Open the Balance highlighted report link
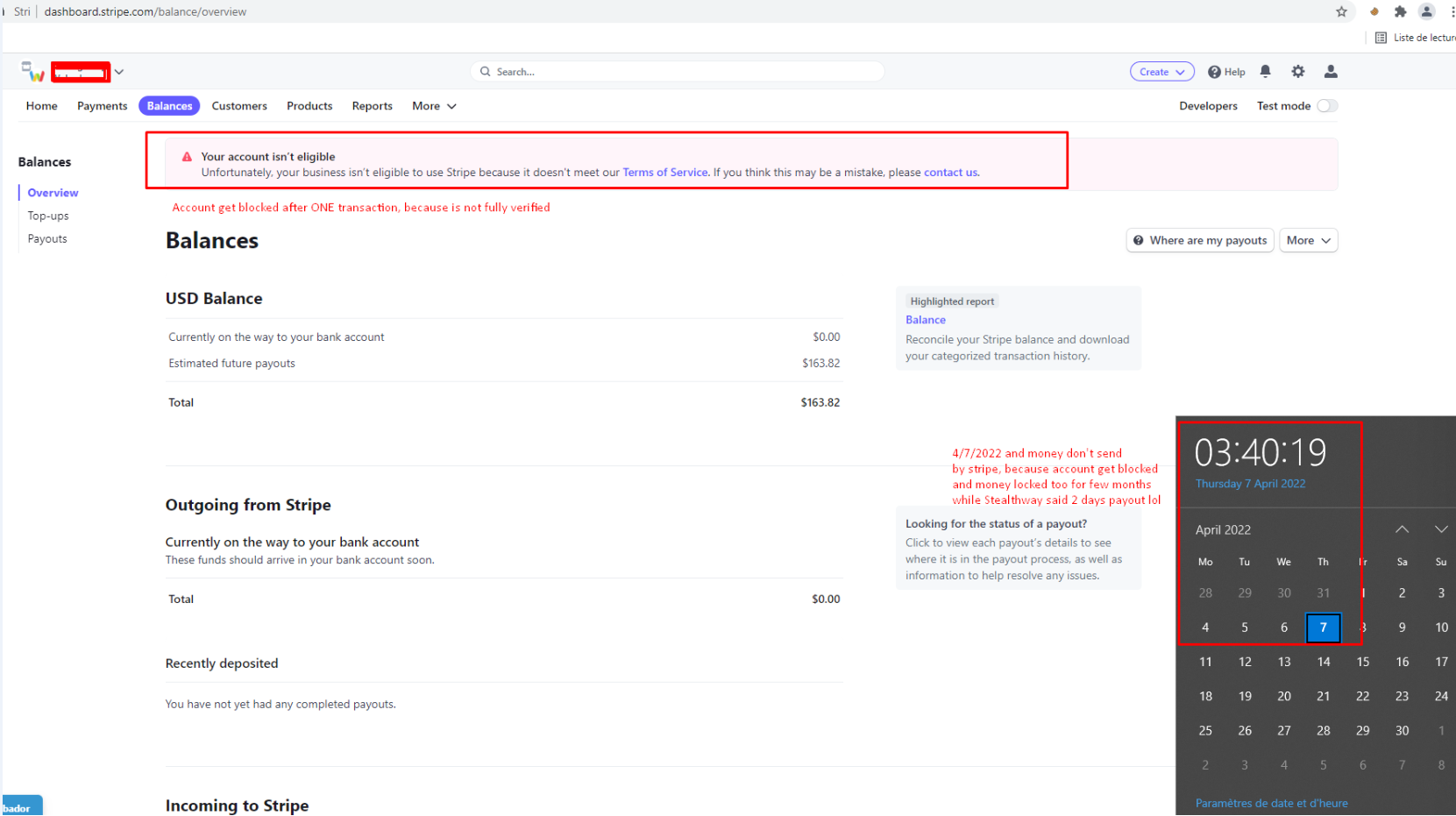 point(926,320)
